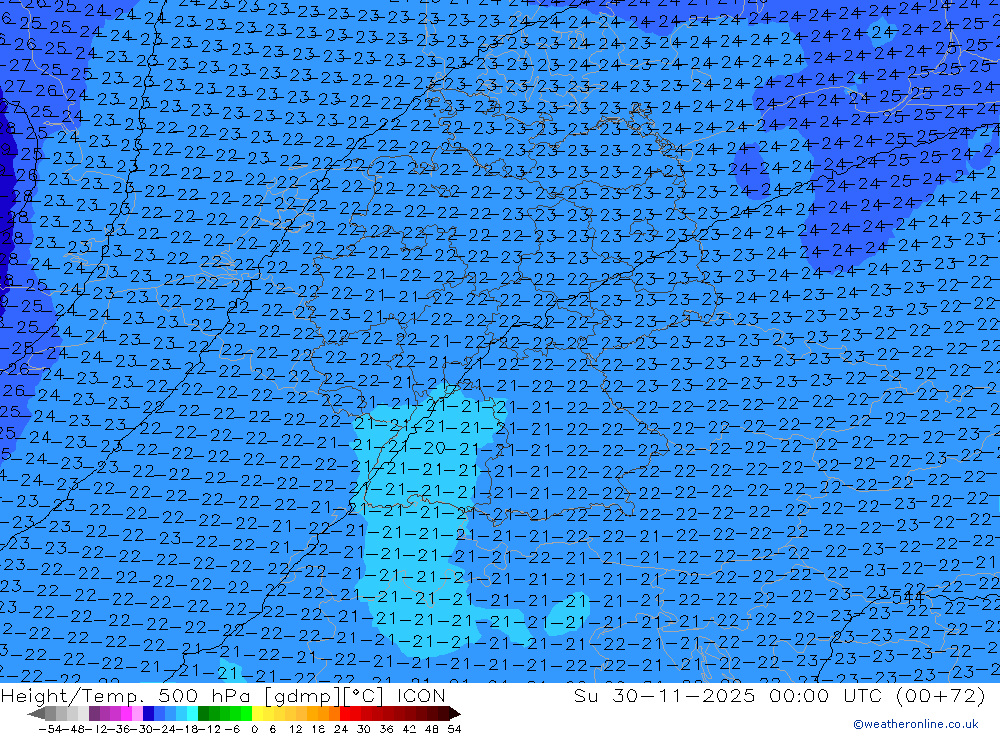1000x733 pixels.
Task: Click the '54' legend scale value
Action: pos(454,729)
